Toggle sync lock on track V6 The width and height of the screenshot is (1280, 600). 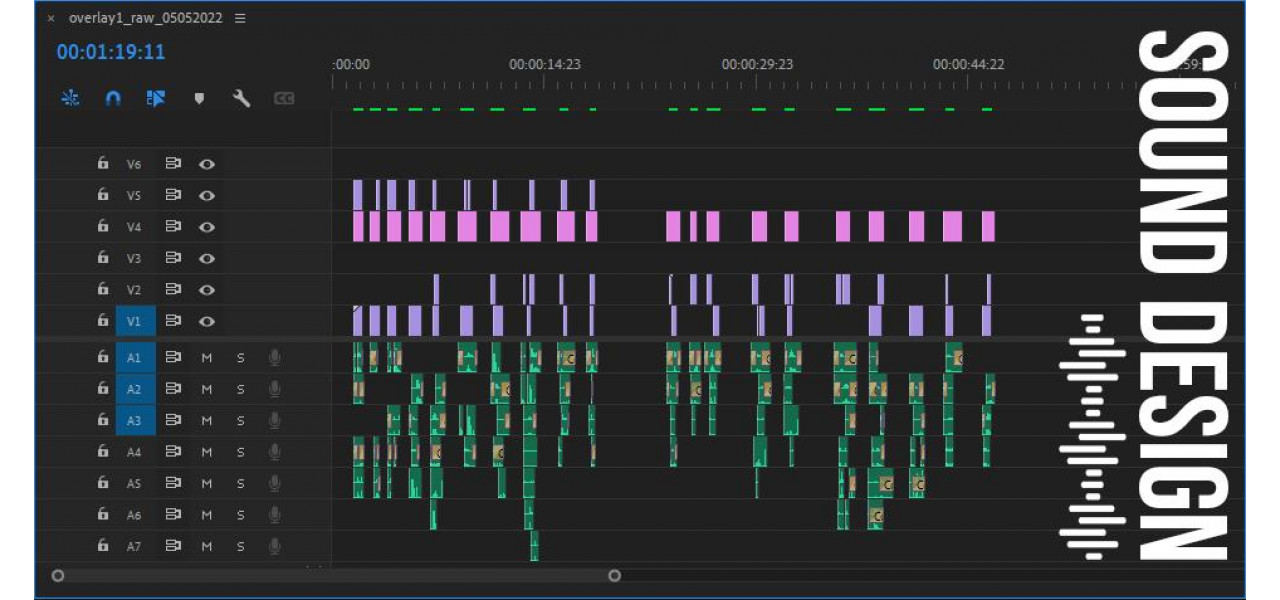tap(173, 163)
